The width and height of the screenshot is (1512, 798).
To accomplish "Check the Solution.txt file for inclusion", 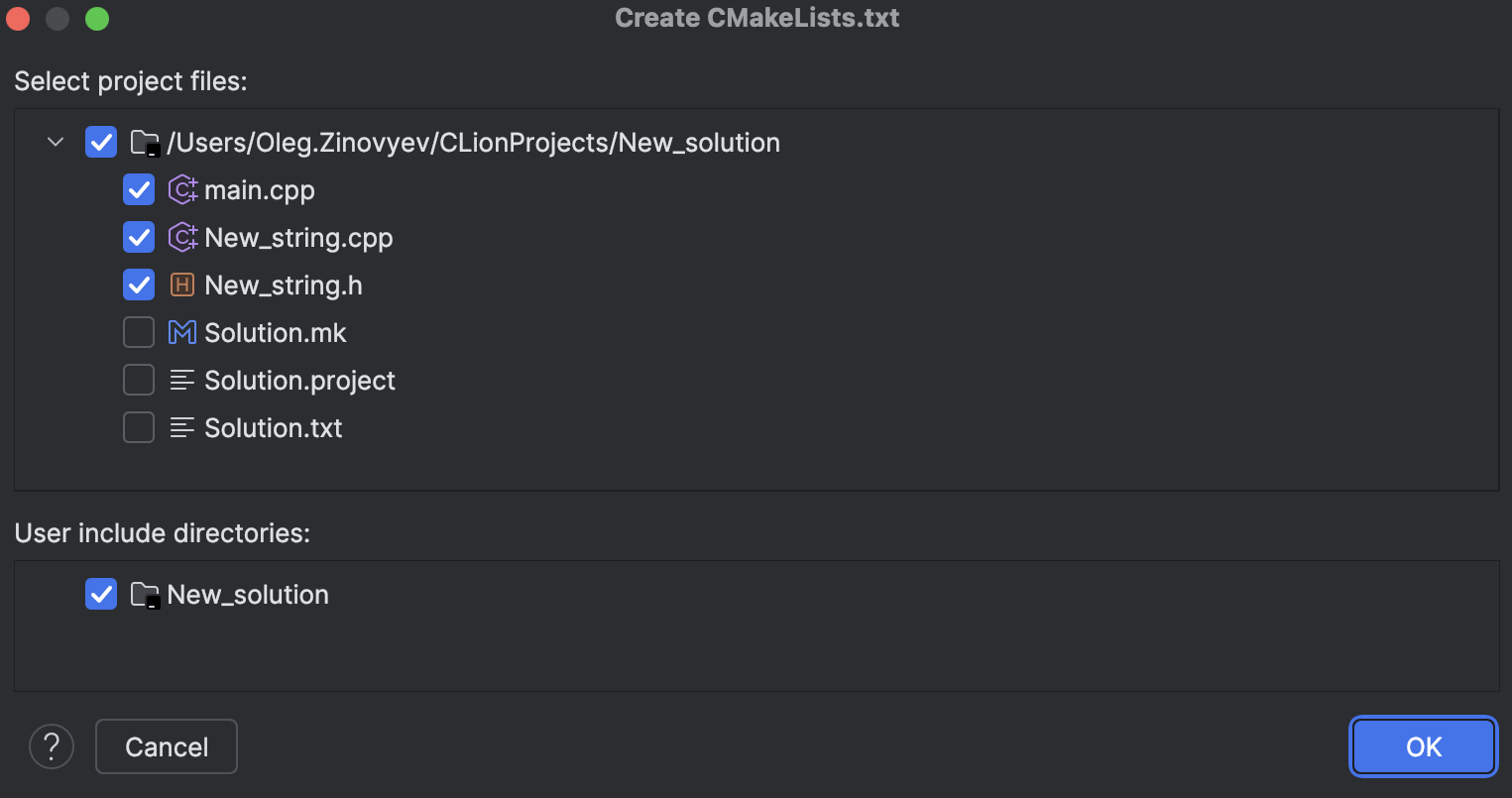I will (138, 427).
